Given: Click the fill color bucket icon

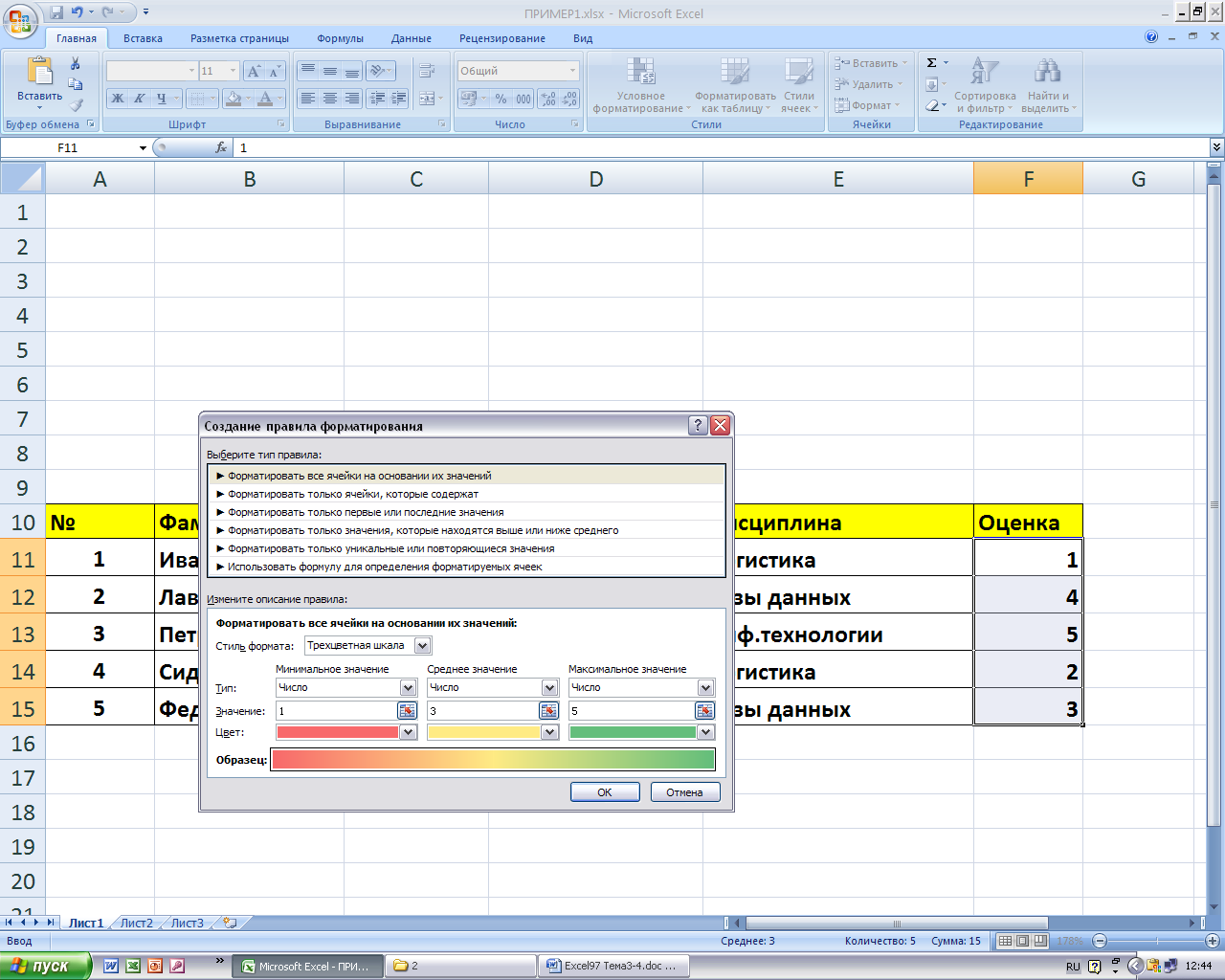Looking at the screenshot, I should point(233,99).
